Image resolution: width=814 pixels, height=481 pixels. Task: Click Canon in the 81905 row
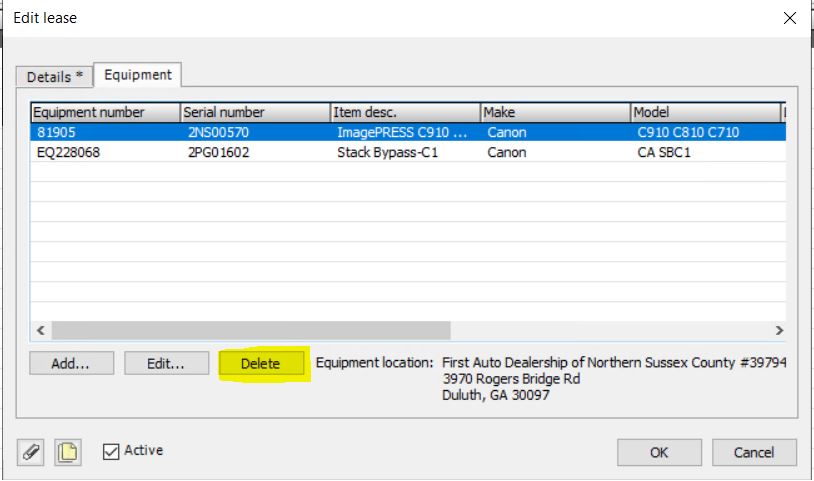[x=507, y=132]
